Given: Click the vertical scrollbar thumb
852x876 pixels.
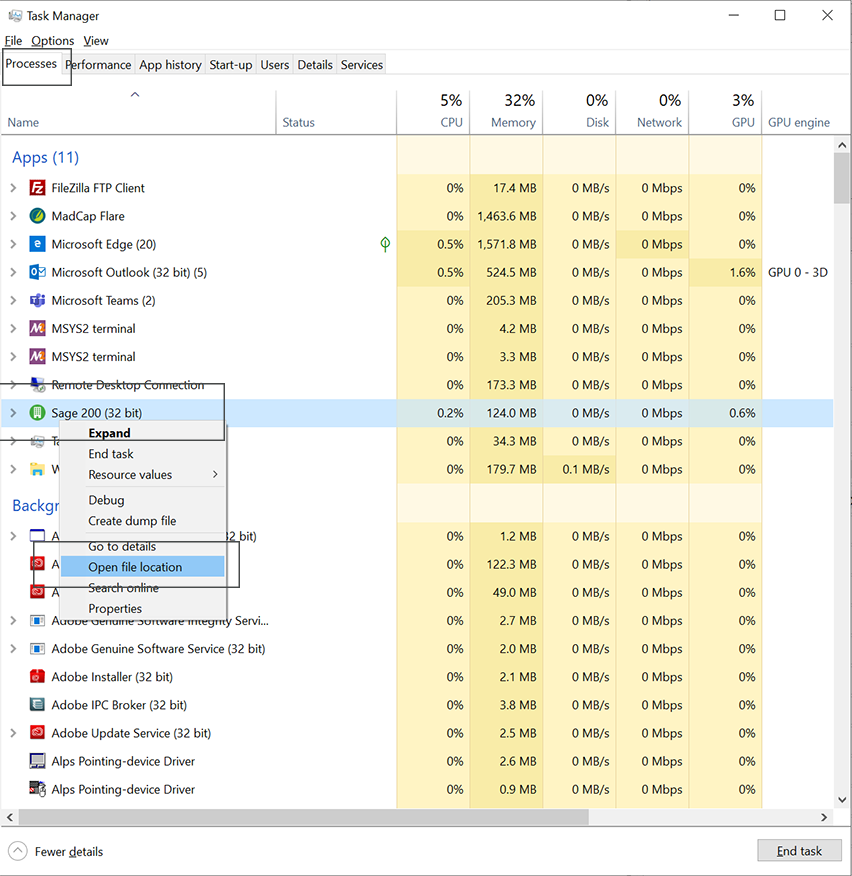Looking at the screenshot, I should coord(841,176).
